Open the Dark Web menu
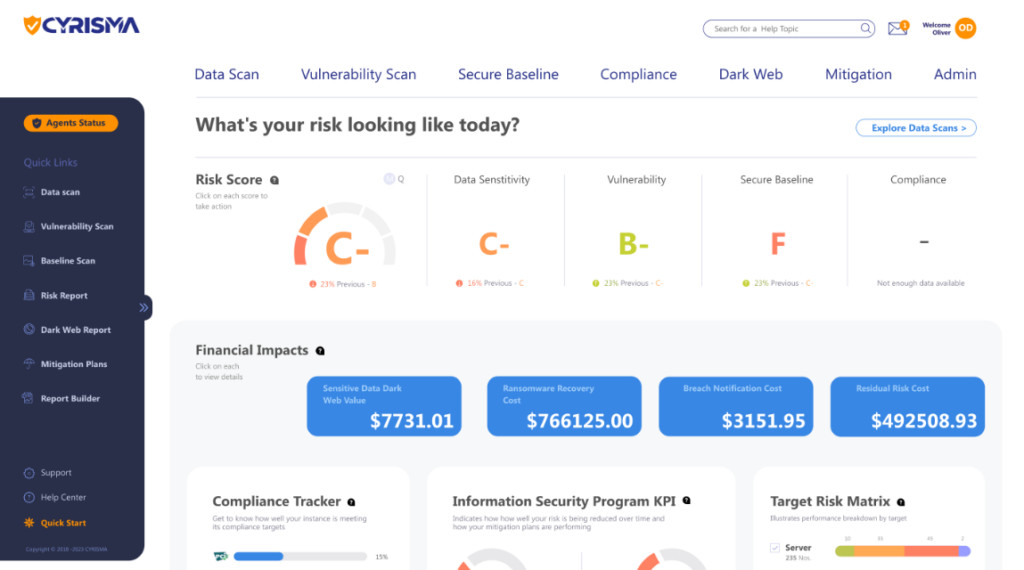This screenshot has height=570, width=1024. pos(750,74)
